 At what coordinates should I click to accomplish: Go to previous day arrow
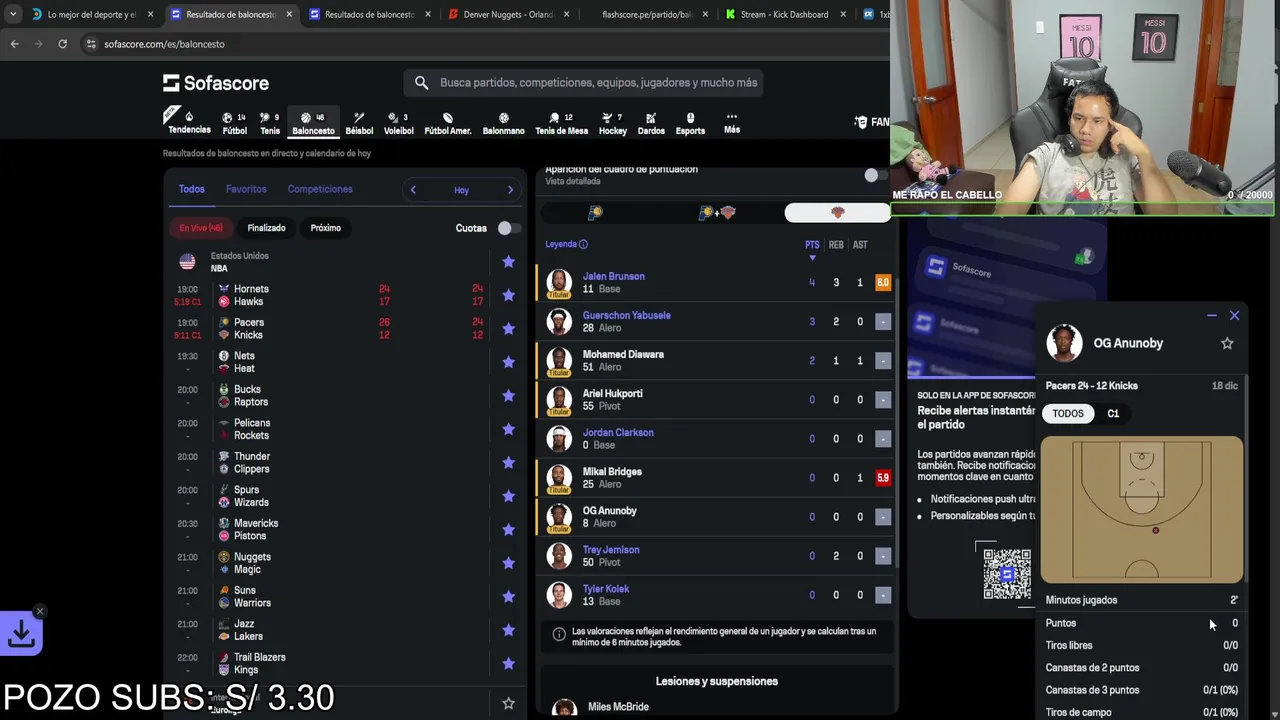[x=413, y=190]
